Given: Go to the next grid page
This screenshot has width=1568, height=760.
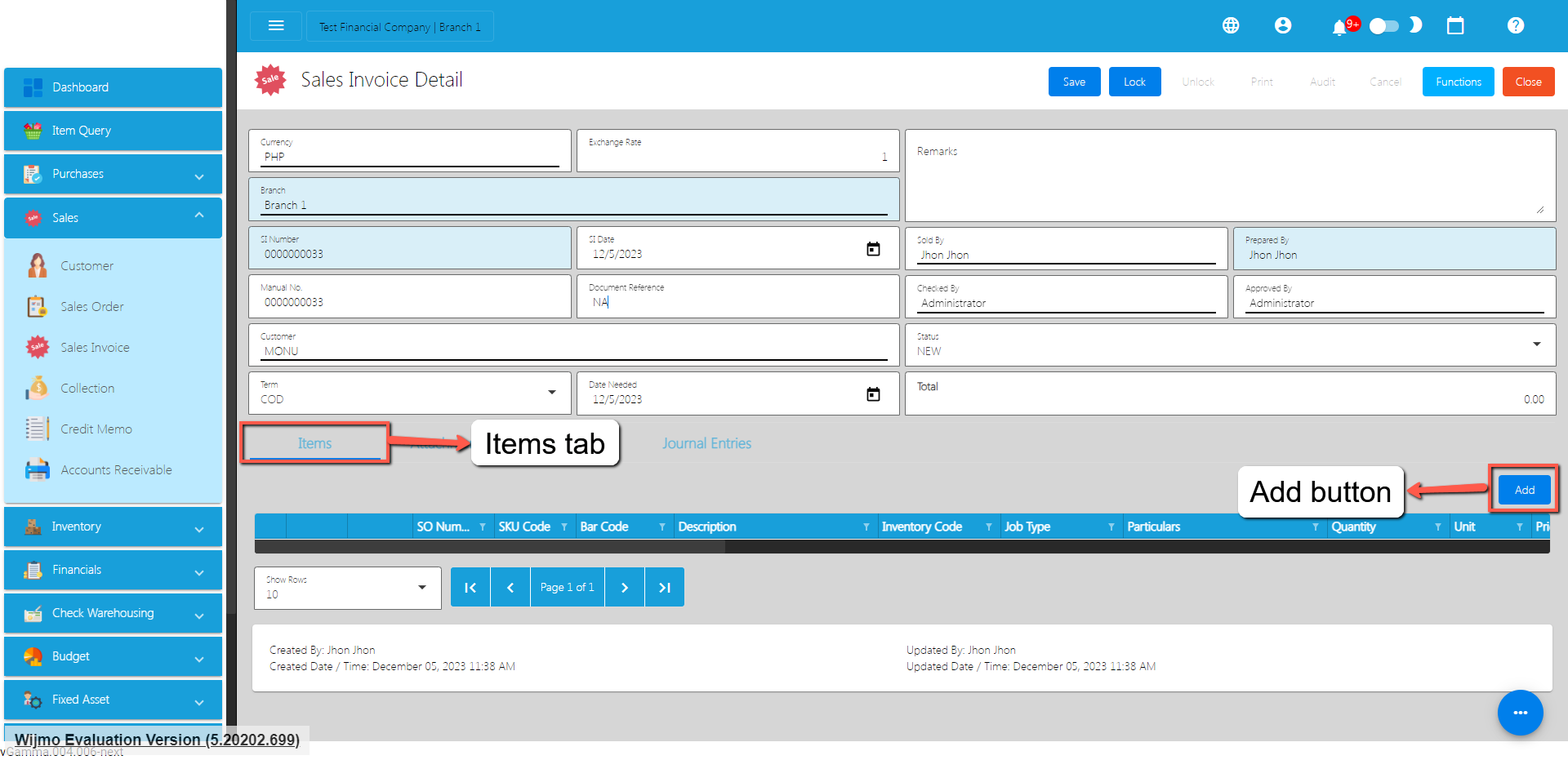Looking at the screenshot, I should pos(625,588).
